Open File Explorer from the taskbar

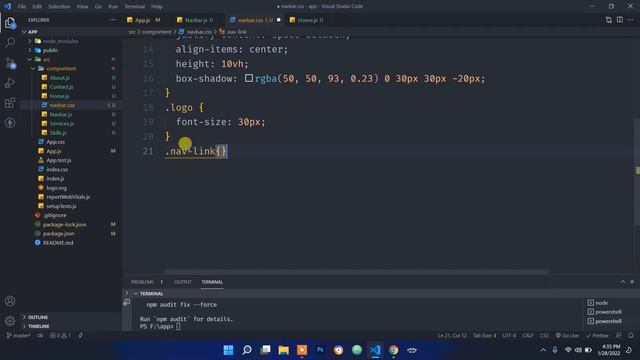pyautogui.click(x=283, y=350)
